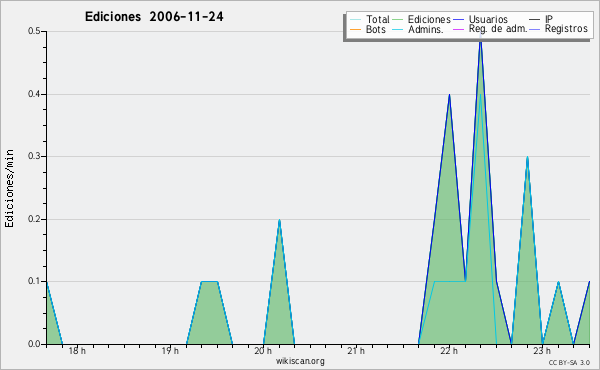Click the magenta Reg. de adm. swatch
This screenshot has height=370, width=600.
point(458,29)
